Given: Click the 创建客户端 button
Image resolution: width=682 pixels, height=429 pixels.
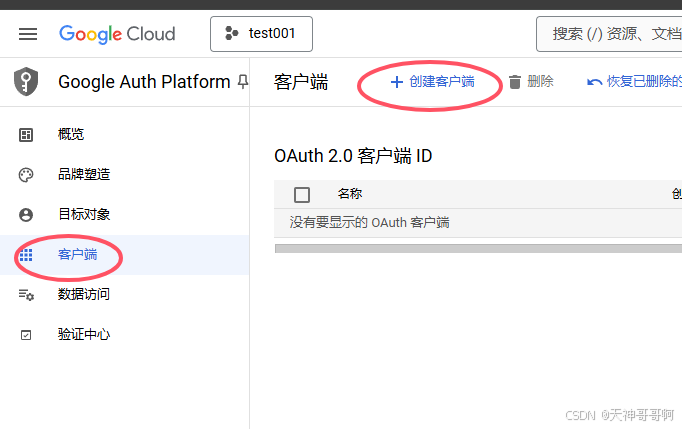Looking at the screenshot, I should coord(432,82).
